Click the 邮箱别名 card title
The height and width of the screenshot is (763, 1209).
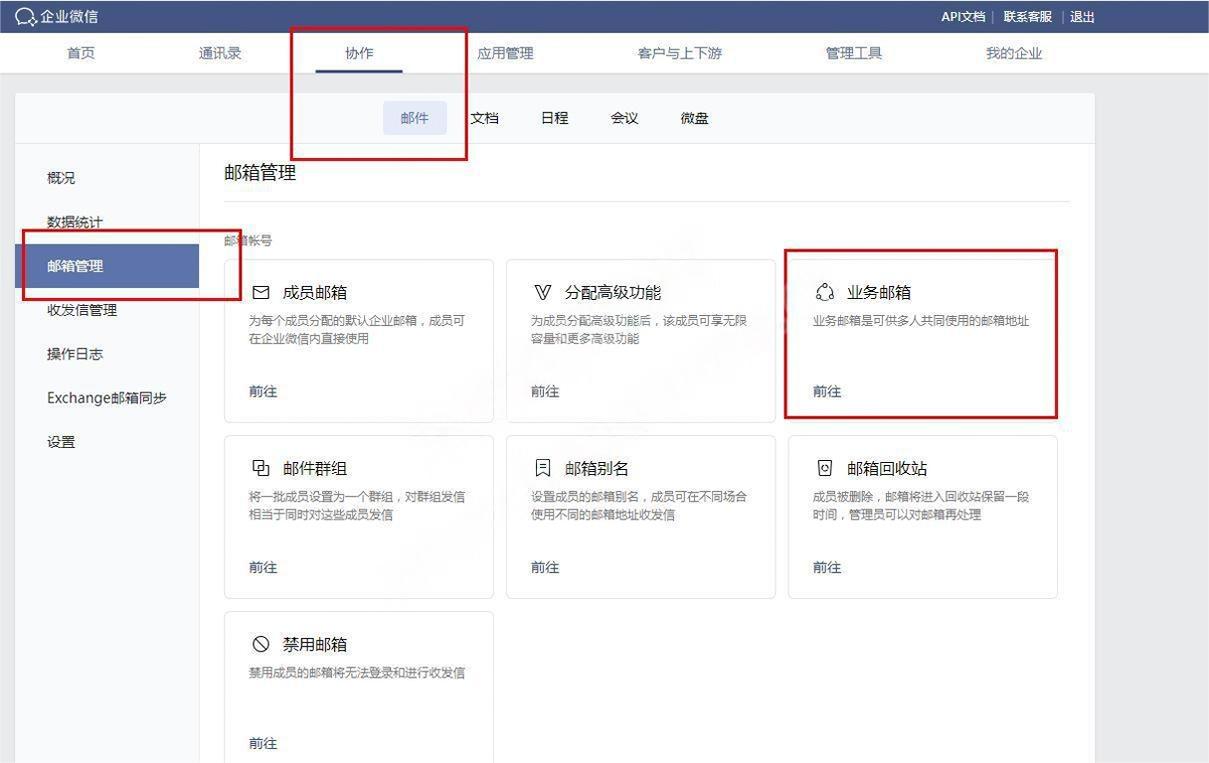[x=597, y=468]
